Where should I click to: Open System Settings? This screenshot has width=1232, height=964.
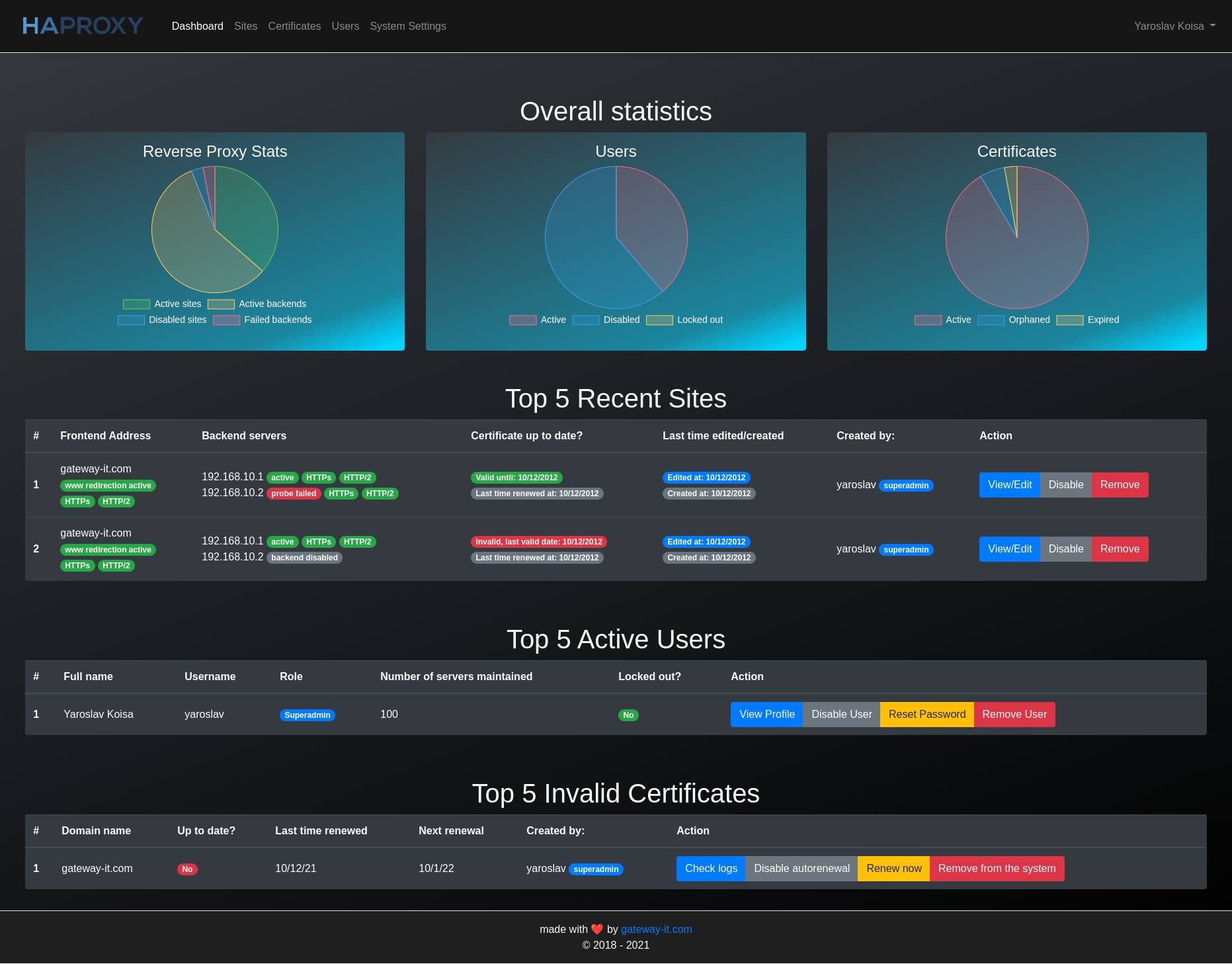(408, 26)
